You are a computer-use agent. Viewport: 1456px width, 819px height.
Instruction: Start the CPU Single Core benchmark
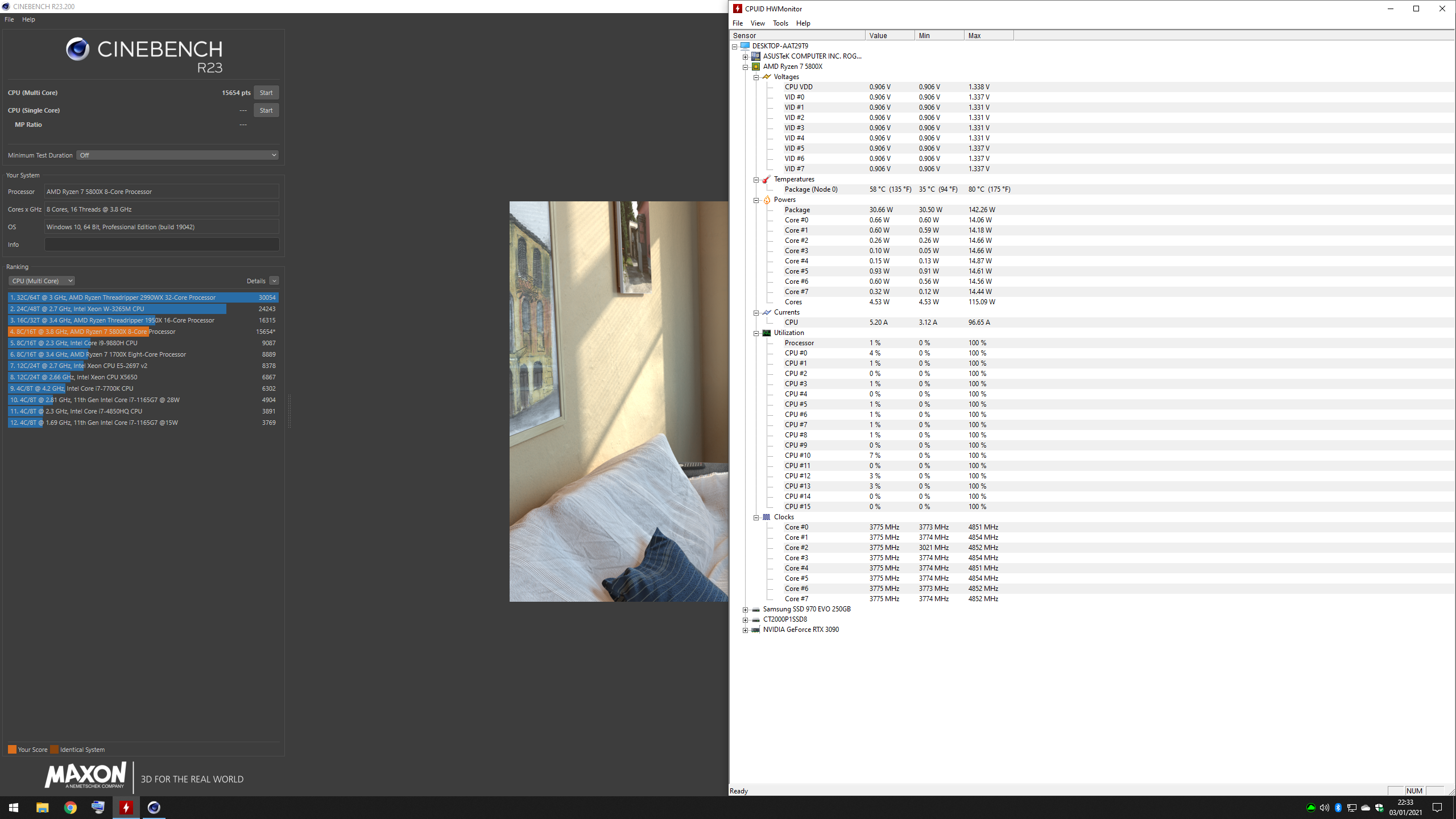[266, 110]
